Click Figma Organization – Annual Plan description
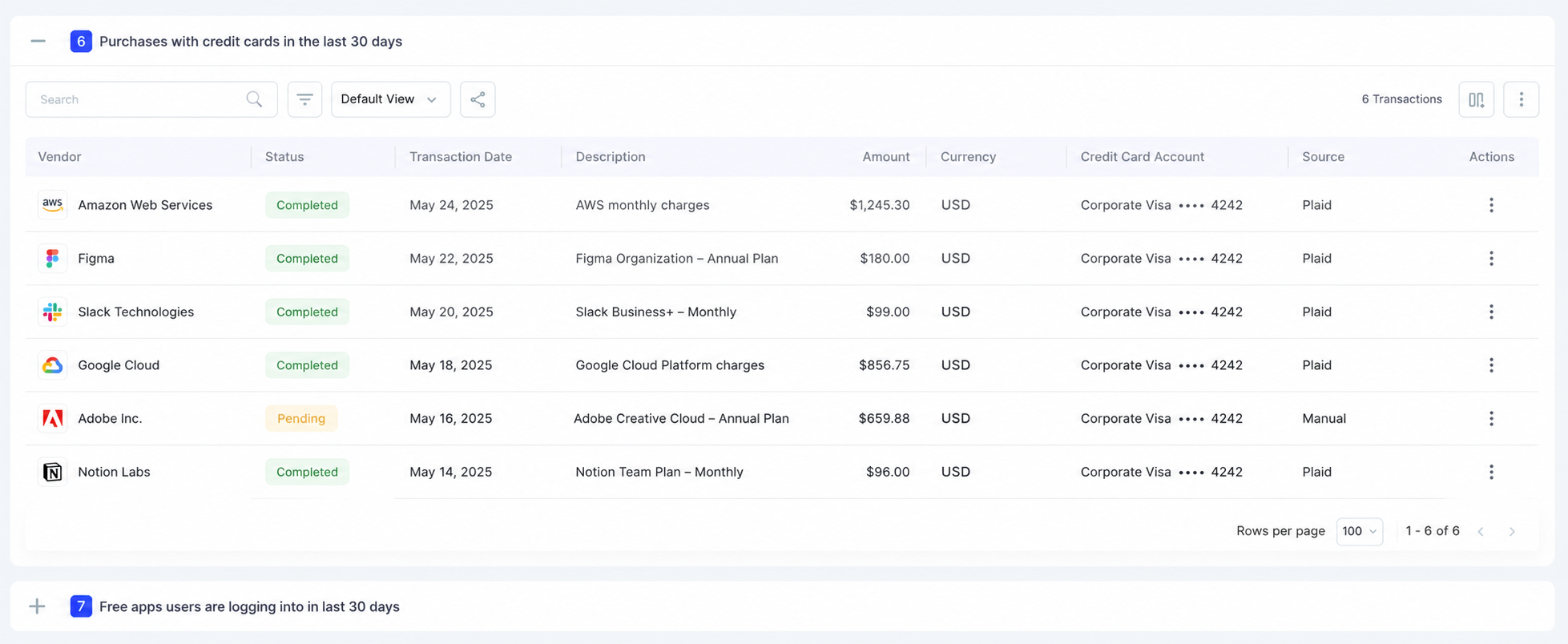1568x644 pixels. [x=677, y=259]
